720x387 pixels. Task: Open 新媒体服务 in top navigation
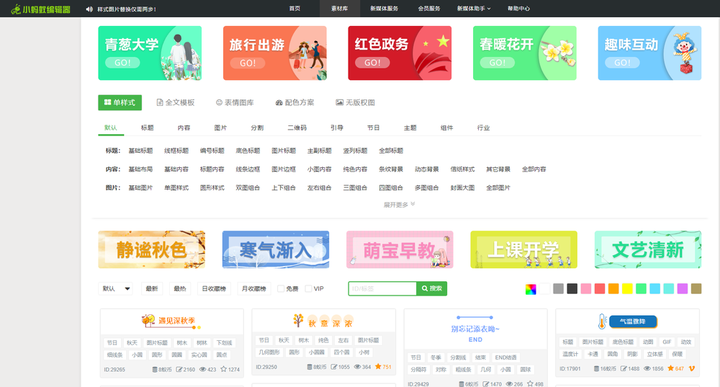384,9
